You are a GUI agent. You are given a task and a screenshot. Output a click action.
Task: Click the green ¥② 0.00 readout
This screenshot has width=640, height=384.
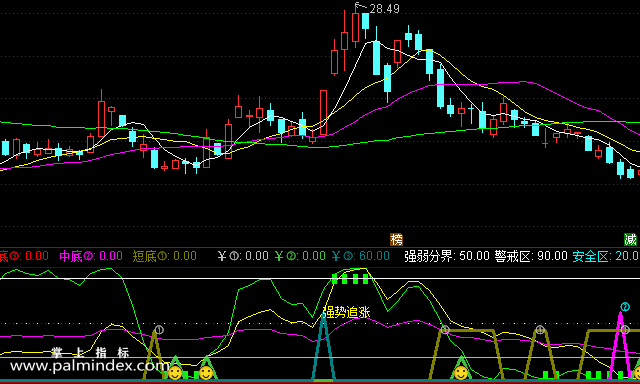(x=300, y=256)
